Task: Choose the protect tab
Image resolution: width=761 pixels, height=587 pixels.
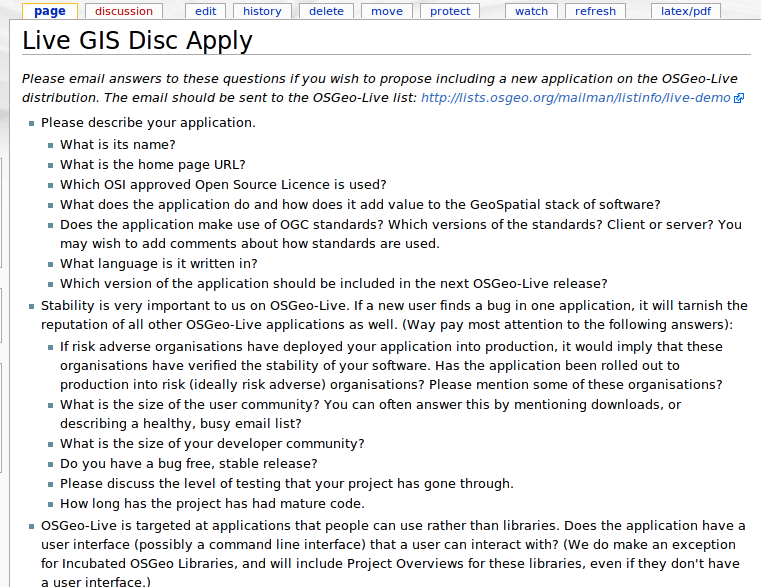Action: coord(450,11)
